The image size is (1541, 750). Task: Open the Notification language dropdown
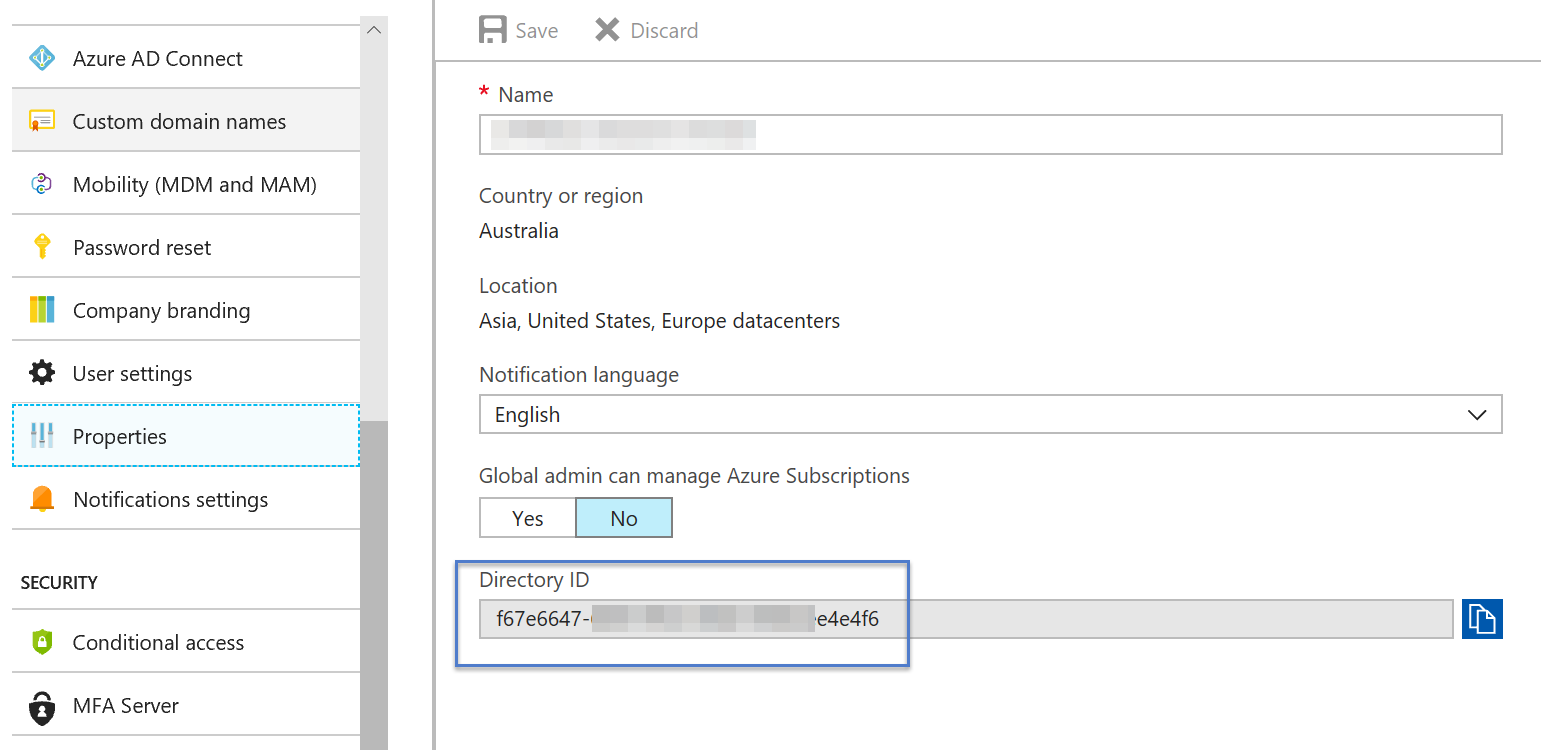(x=990, y=414)
